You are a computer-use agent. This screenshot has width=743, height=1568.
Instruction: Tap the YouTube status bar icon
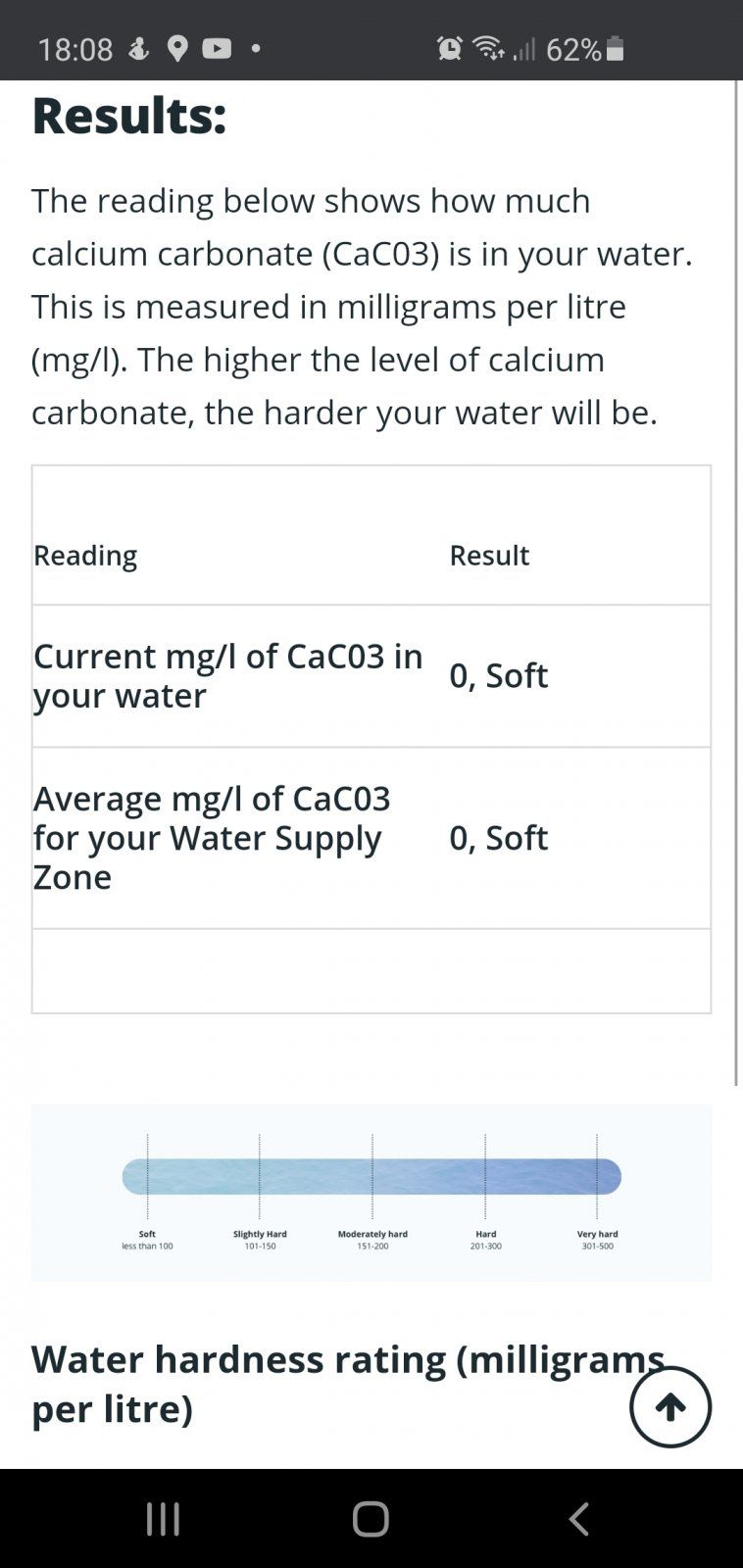217,48
